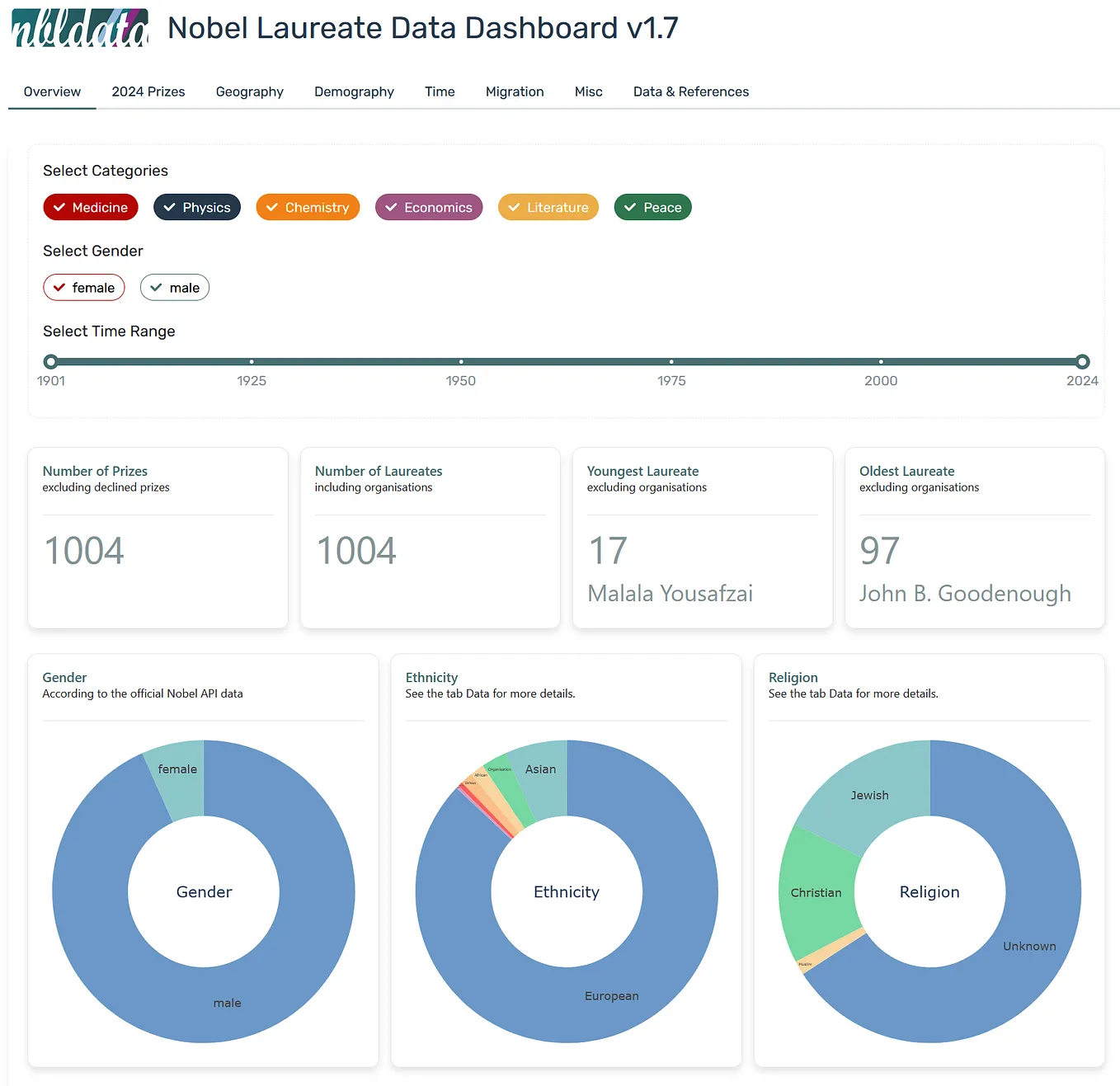This screenshot has height=1086, width=1120.
Task: Toggle the Literature category filter
Action: click(548, 207)
